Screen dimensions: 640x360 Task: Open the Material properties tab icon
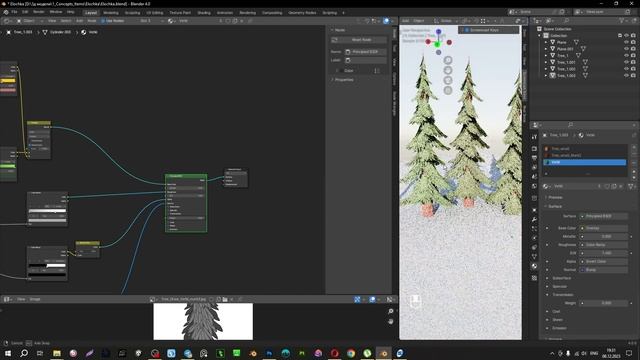534,266
